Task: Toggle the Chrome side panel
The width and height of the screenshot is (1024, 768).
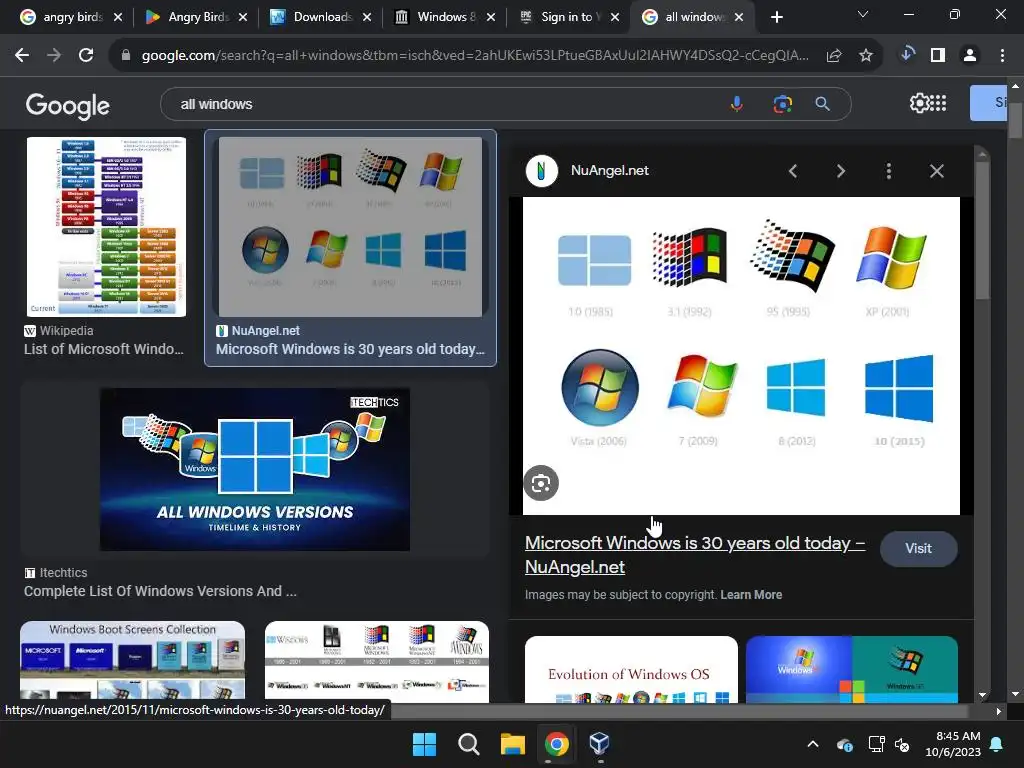Action: 938,56
